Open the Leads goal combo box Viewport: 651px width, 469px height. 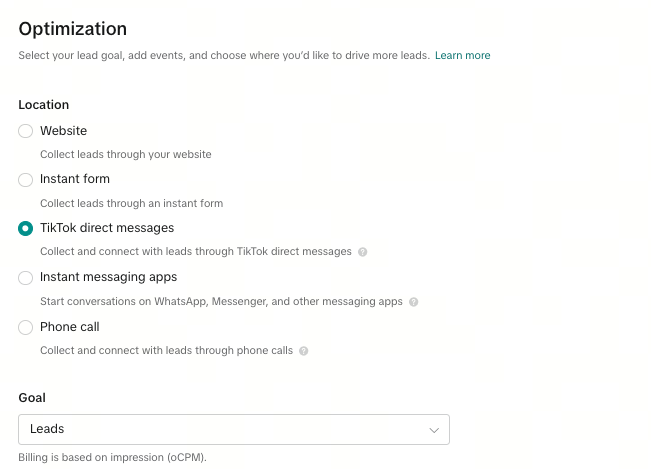(x=234, y=429)
